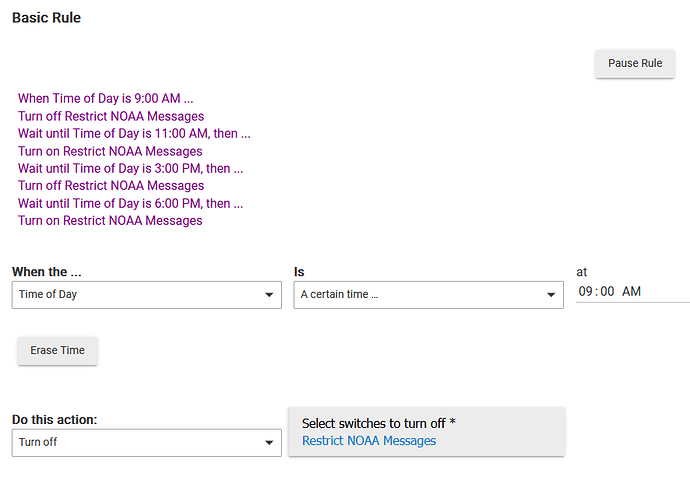
Task: Select the minutes value in the time field
Action: coord(606,292)
